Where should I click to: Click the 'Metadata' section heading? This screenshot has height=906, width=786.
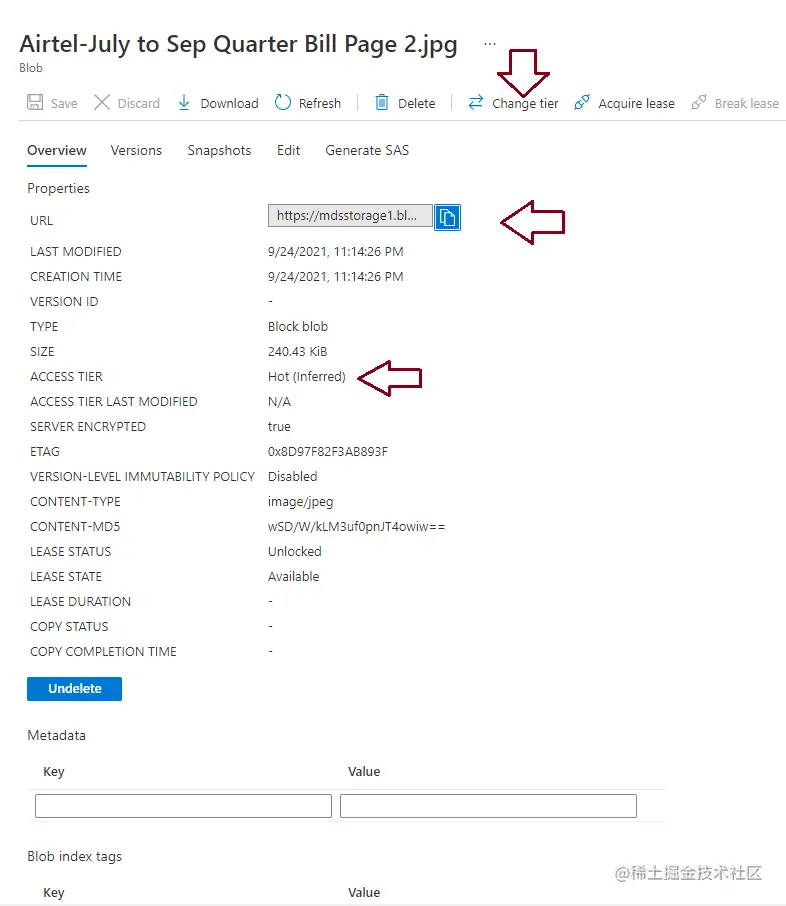57,736
